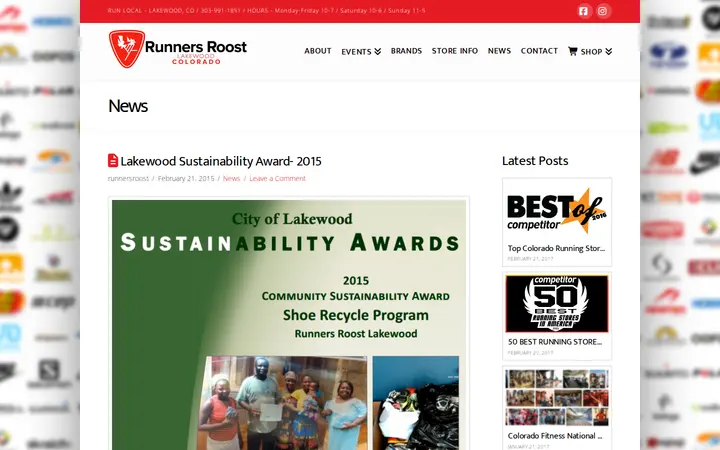Open the Instagram icon in red top bar
The height and width of the screenshot is (450, 720).
(602, 11)
